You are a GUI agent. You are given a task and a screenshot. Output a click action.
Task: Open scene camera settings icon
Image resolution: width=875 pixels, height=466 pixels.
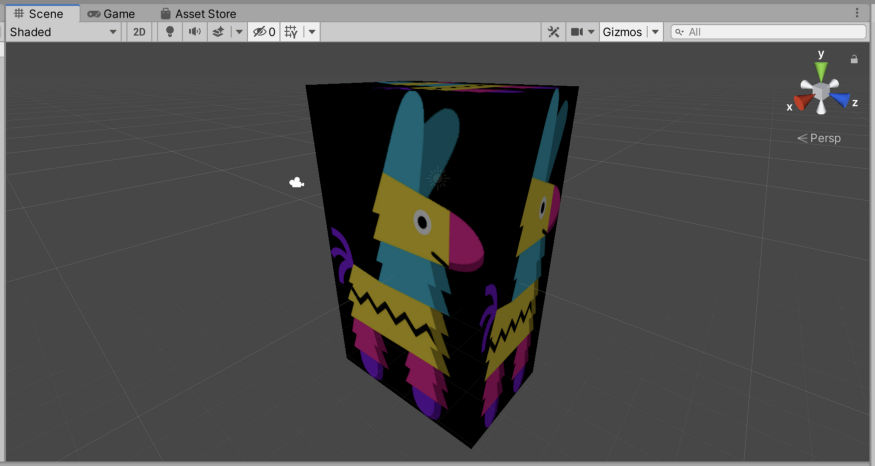(x=576, y=32)
